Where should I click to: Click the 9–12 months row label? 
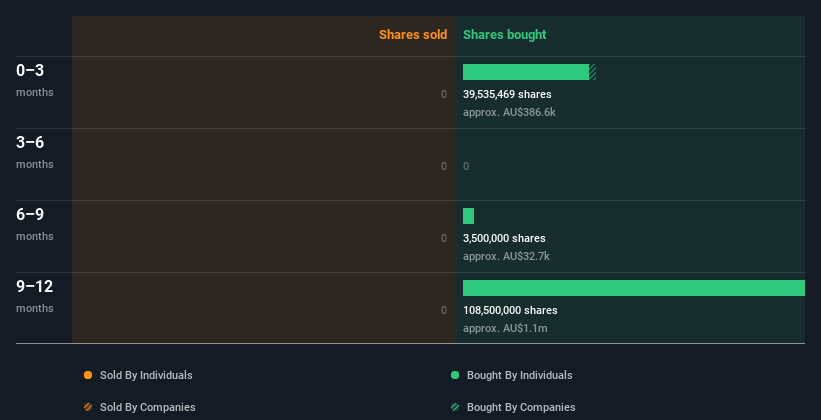[35, 296]
